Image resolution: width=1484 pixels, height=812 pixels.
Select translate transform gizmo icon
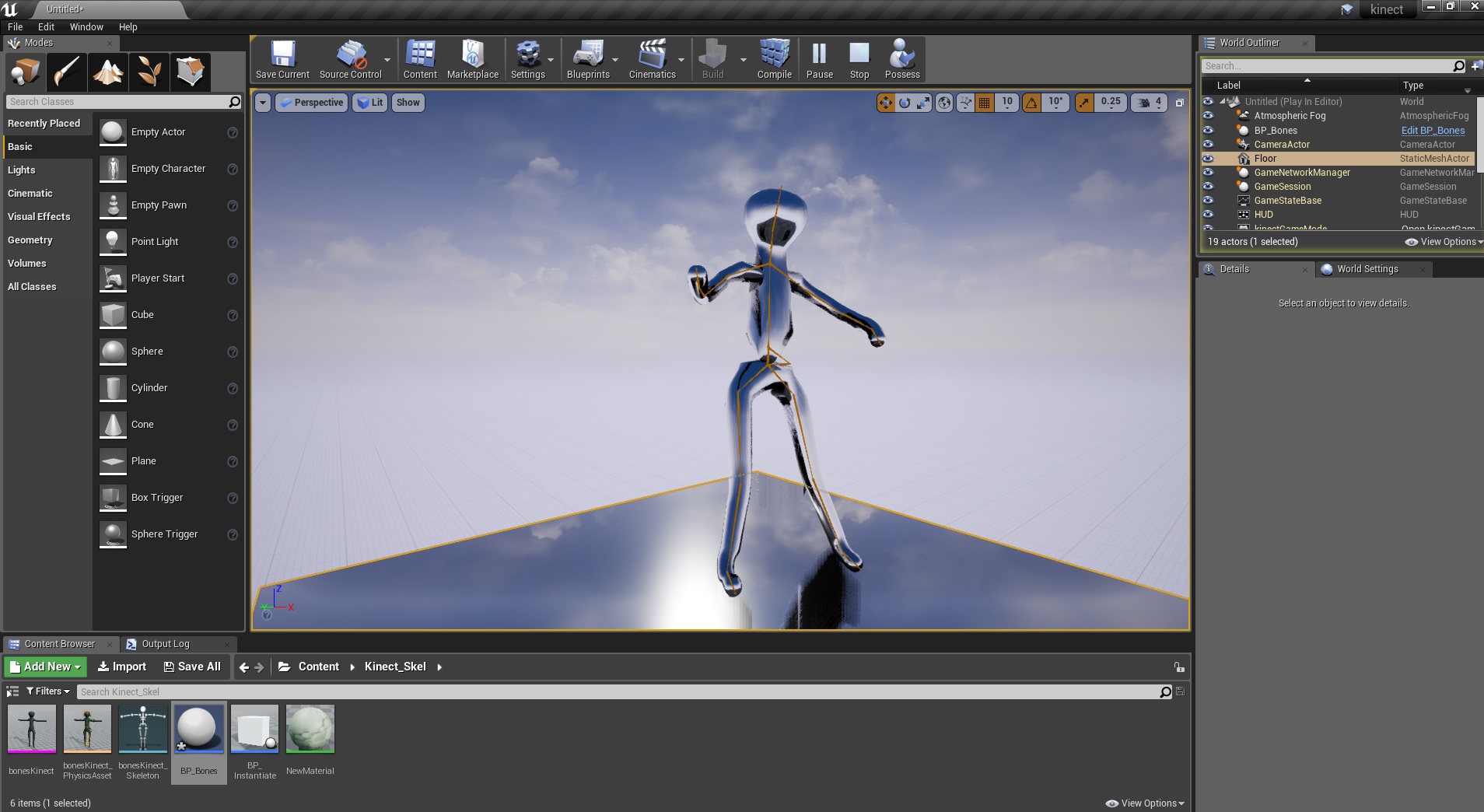point(886,103)
